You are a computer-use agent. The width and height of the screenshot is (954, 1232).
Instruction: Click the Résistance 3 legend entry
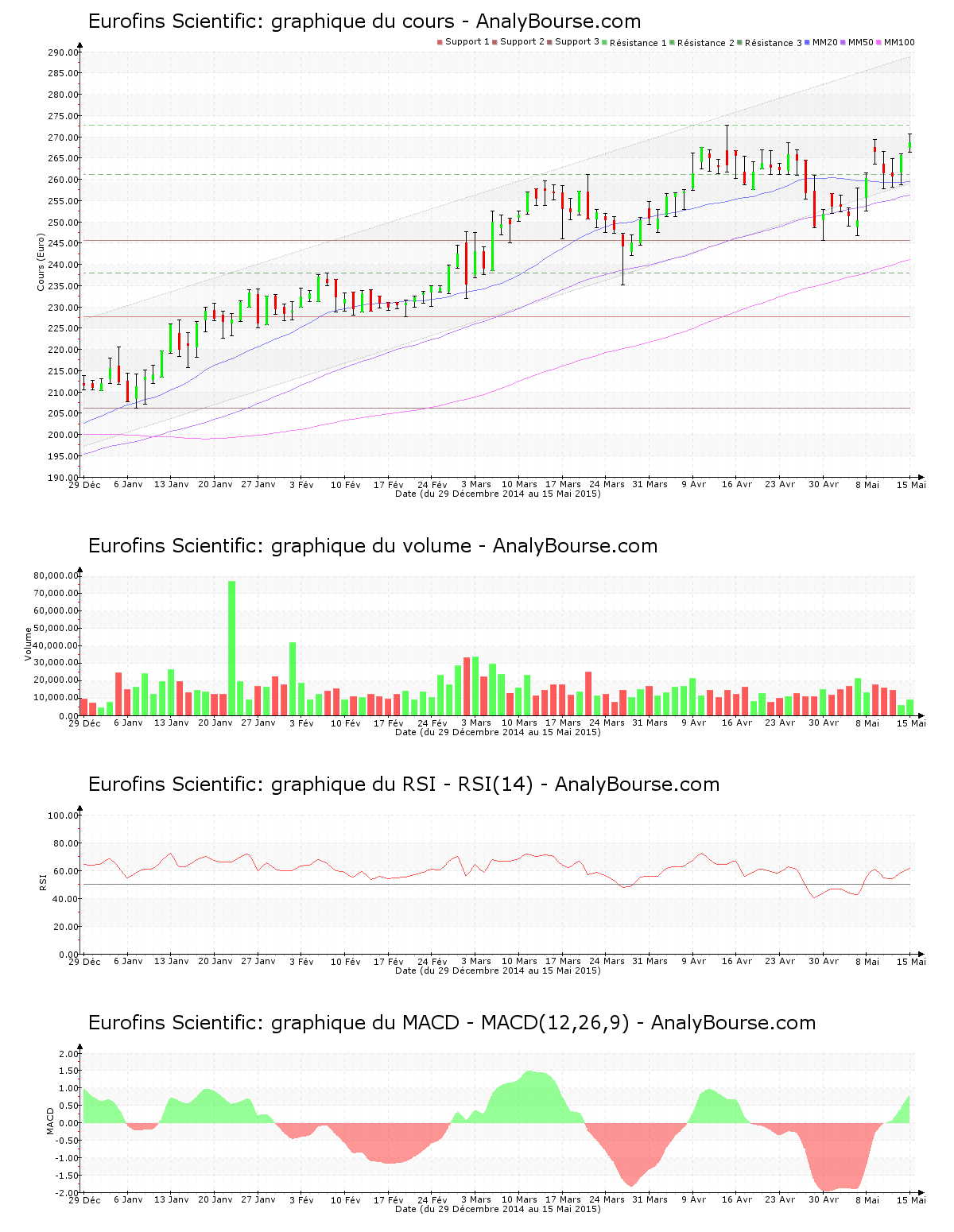[x=773, y=42]
